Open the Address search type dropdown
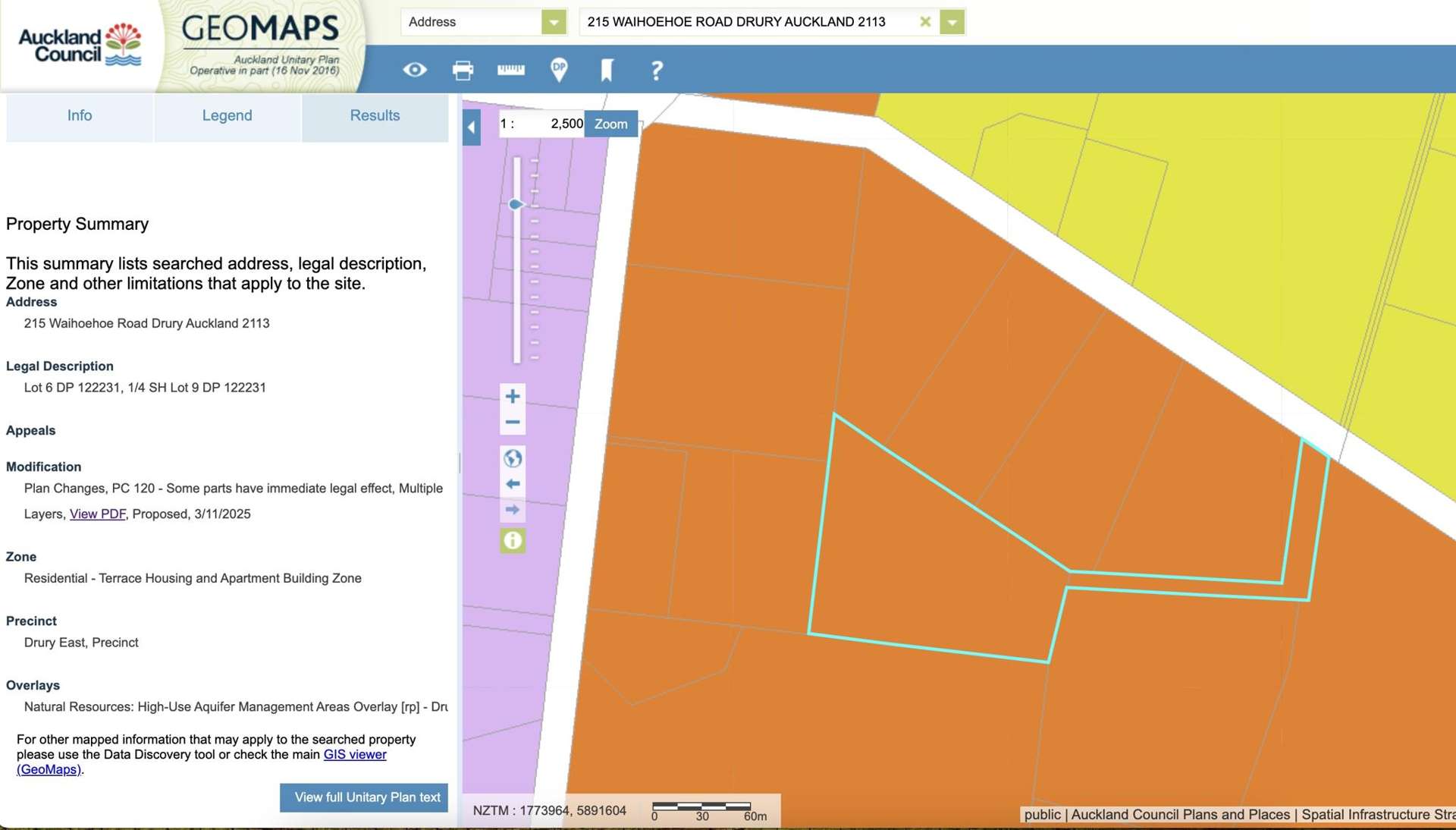The width and height of the screenshot is (1456, 830). (554, 22)
